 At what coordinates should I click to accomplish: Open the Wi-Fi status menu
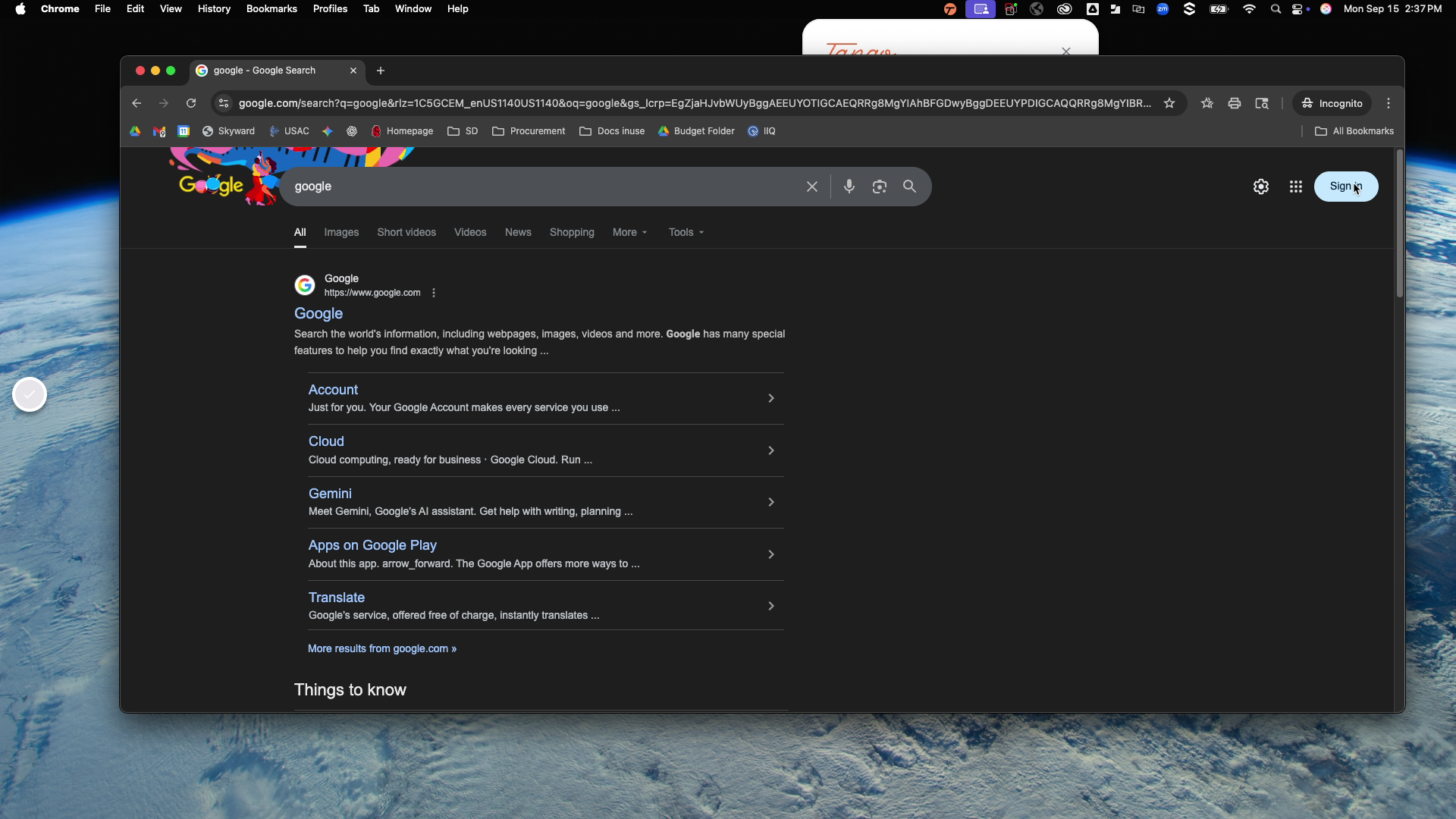1249,9
